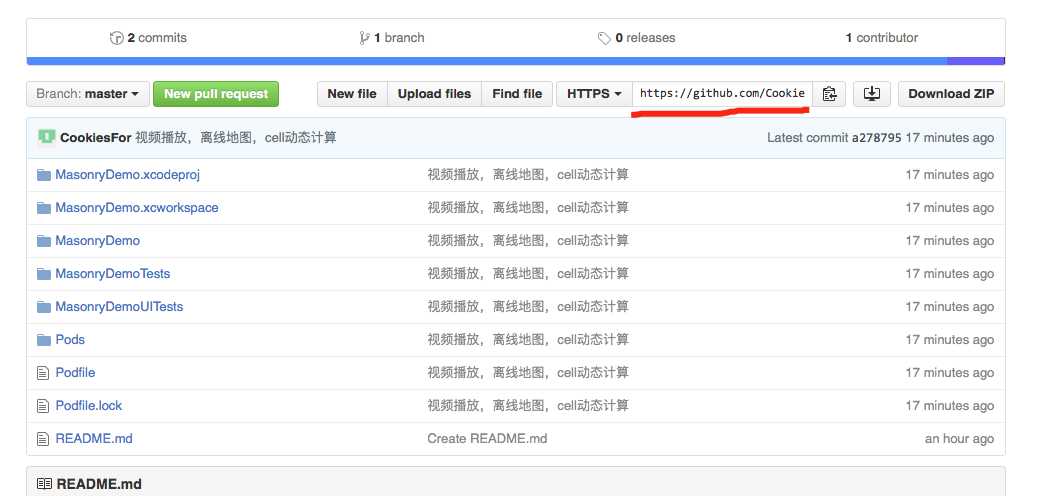Open the CookiesFor author link
This screenshot has width=1058, height=496.
click(95, 138)
